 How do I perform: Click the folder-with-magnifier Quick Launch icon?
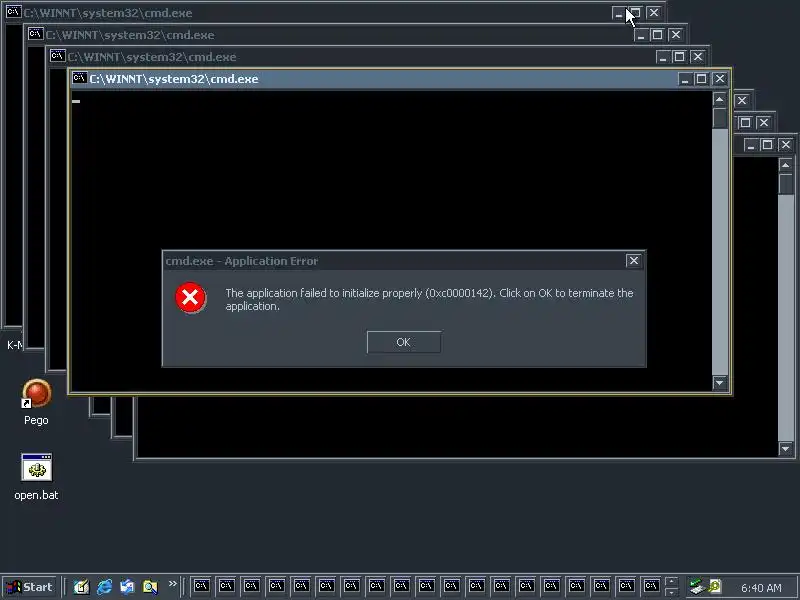click(150, 587)
